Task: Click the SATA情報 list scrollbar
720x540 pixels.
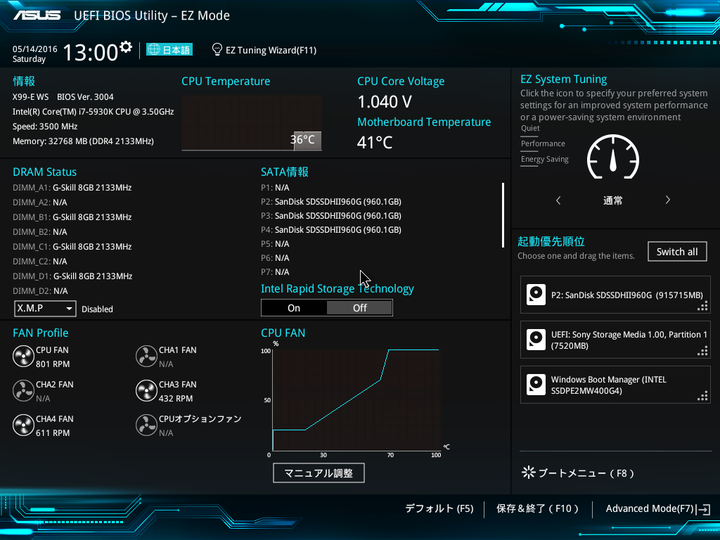Action: tap(503, 215)
